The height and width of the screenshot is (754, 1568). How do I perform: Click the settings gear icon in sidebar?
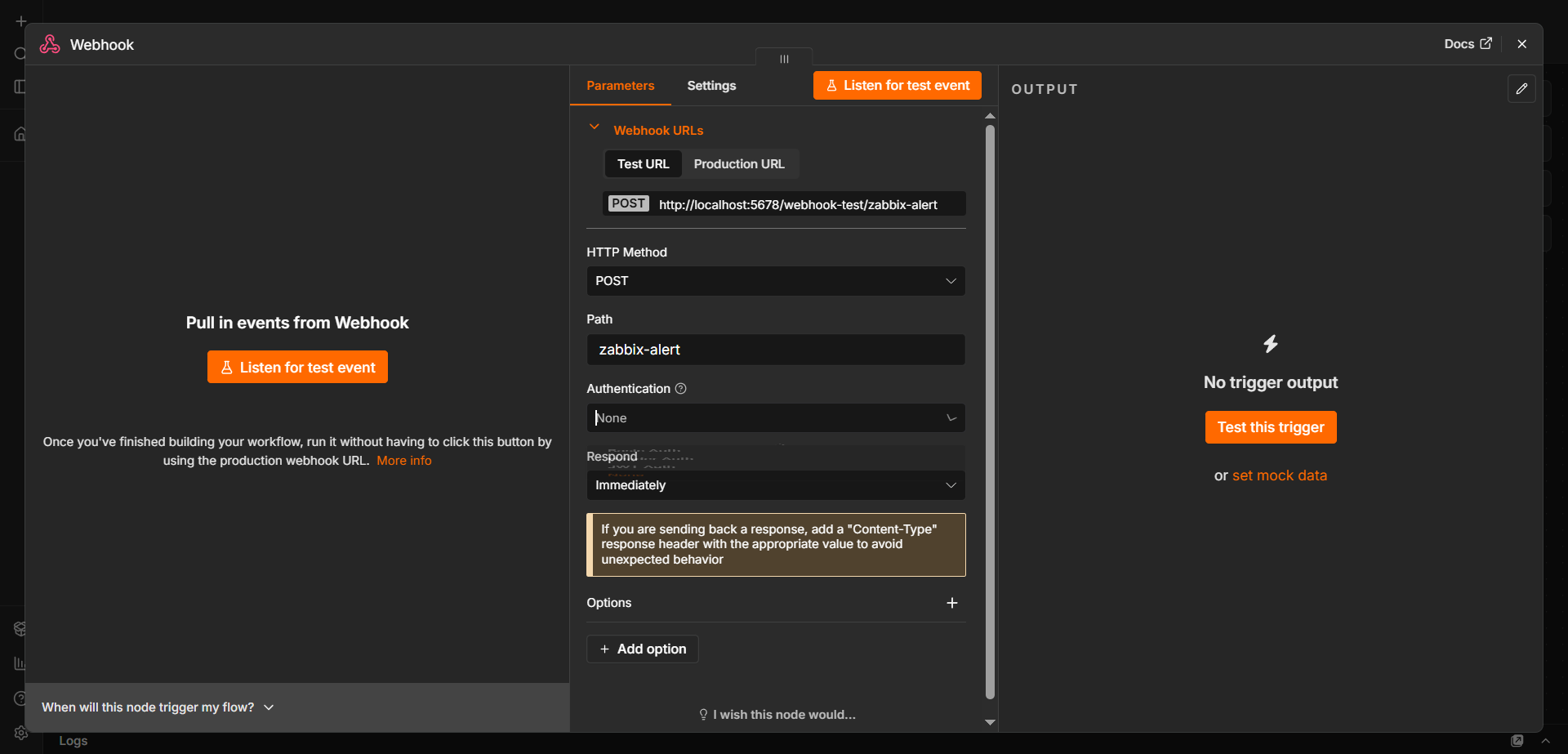[x=20, y=734]
